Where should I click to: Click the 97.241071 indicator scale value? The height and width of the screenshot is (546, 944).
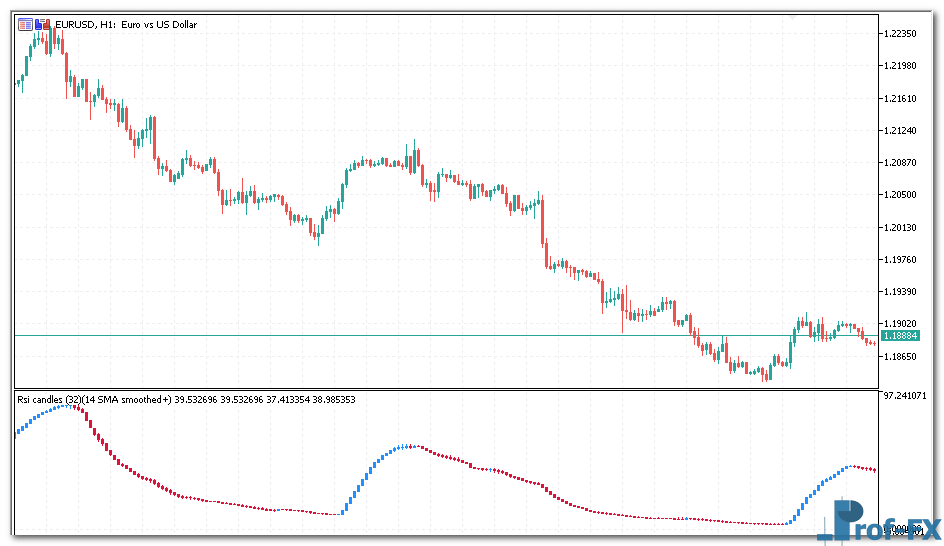pyautogui.click(x=905, y=396)
